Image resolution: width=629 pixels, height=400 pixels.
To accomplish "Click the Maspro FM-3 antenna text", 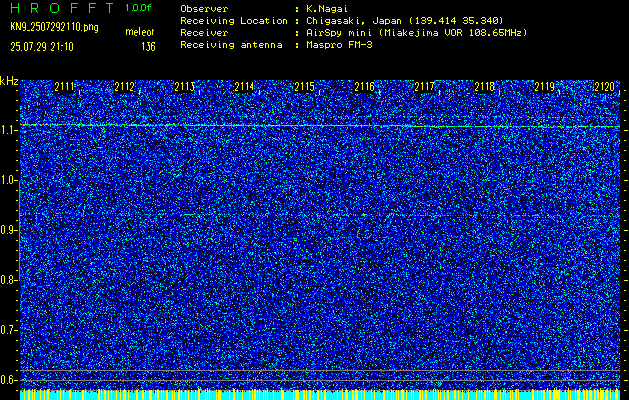I will (x=339, y=45).
